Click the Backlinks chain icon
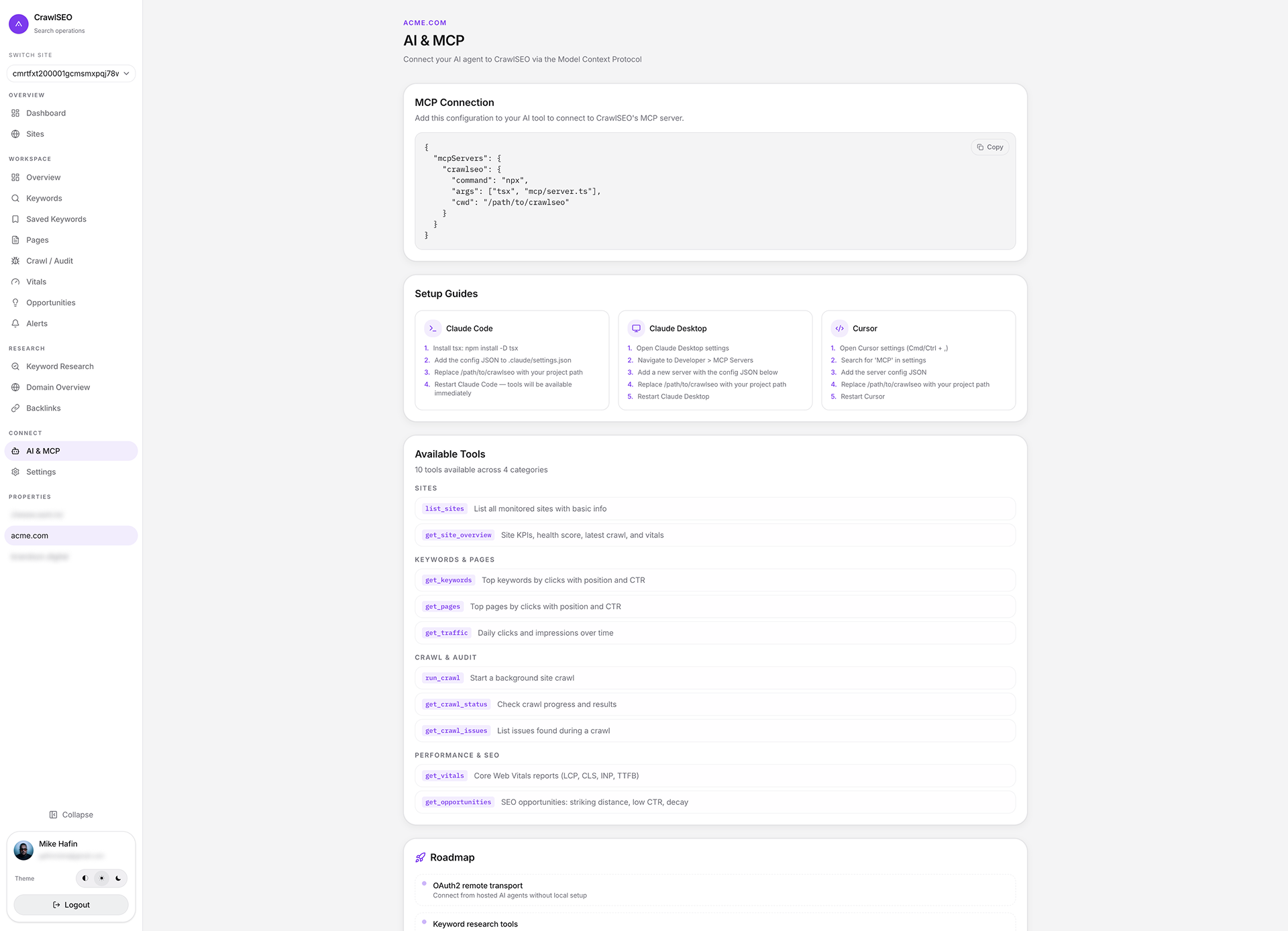Viewport: 1288px width, 931px height. [15, 408]
